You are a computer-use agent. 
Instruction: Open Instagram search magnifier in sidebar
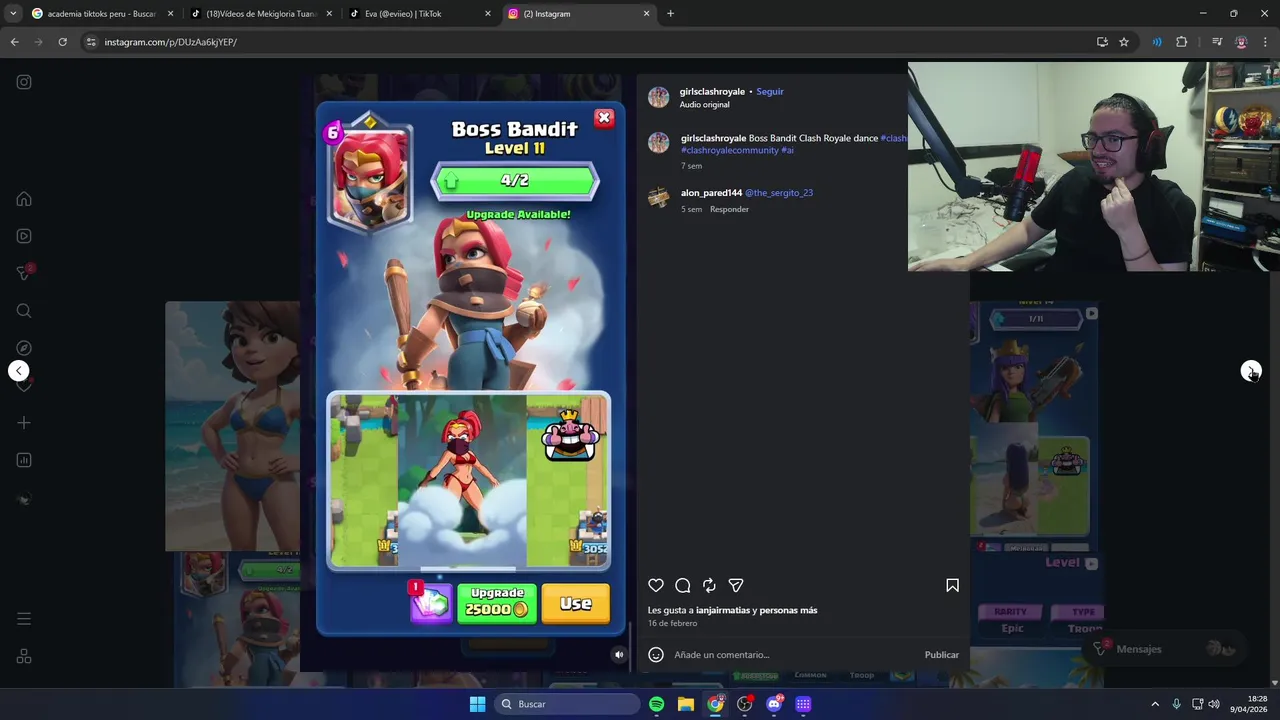[24, 311]
